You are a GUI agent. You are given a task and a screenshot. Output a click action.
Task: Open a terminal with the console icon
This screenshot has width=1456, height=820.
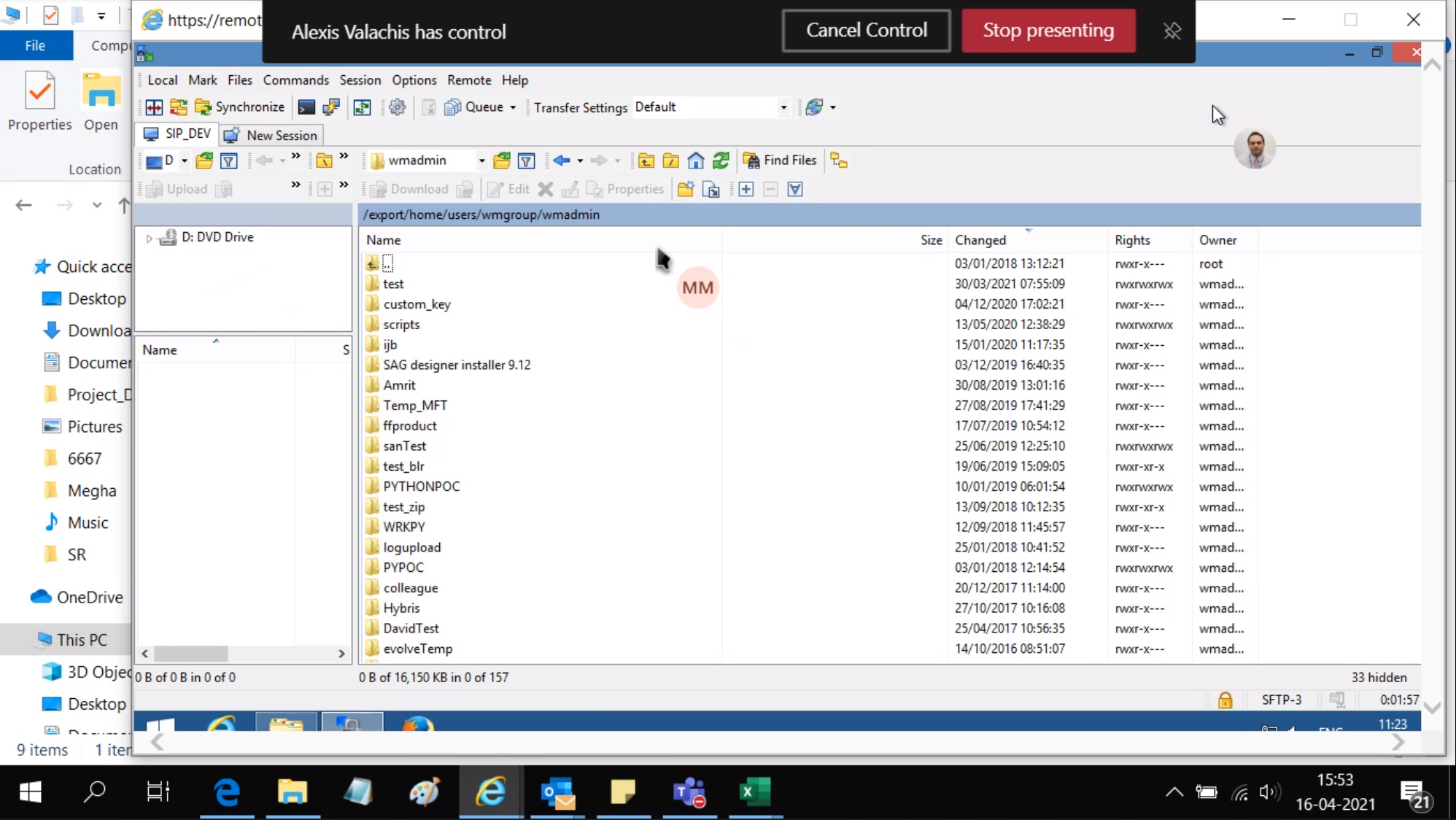click(306, 107)
